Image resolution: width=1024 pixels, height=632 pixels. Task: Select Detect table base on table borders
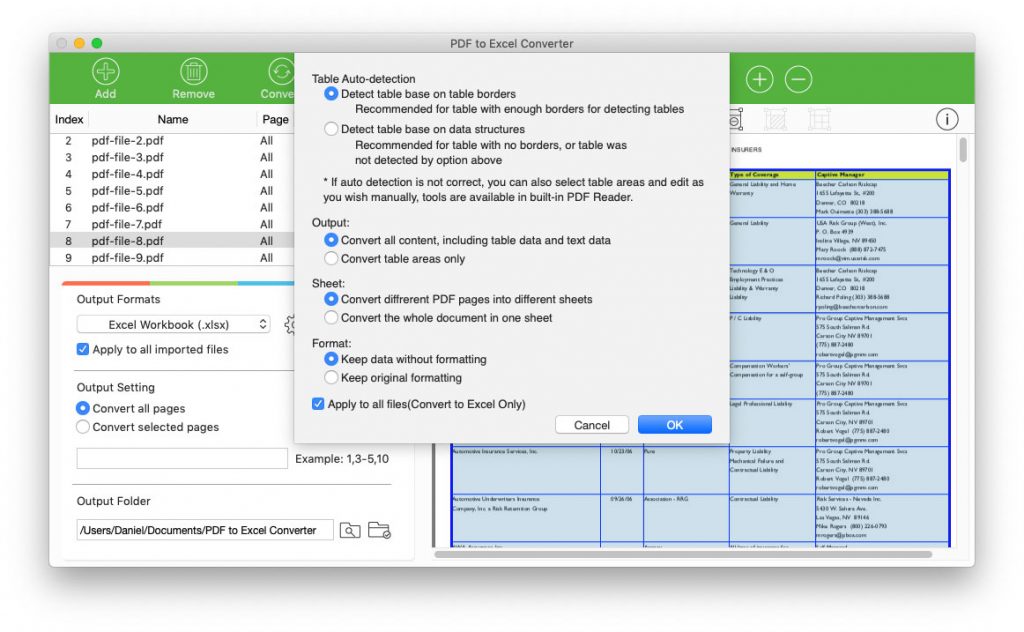pos(331,94)
